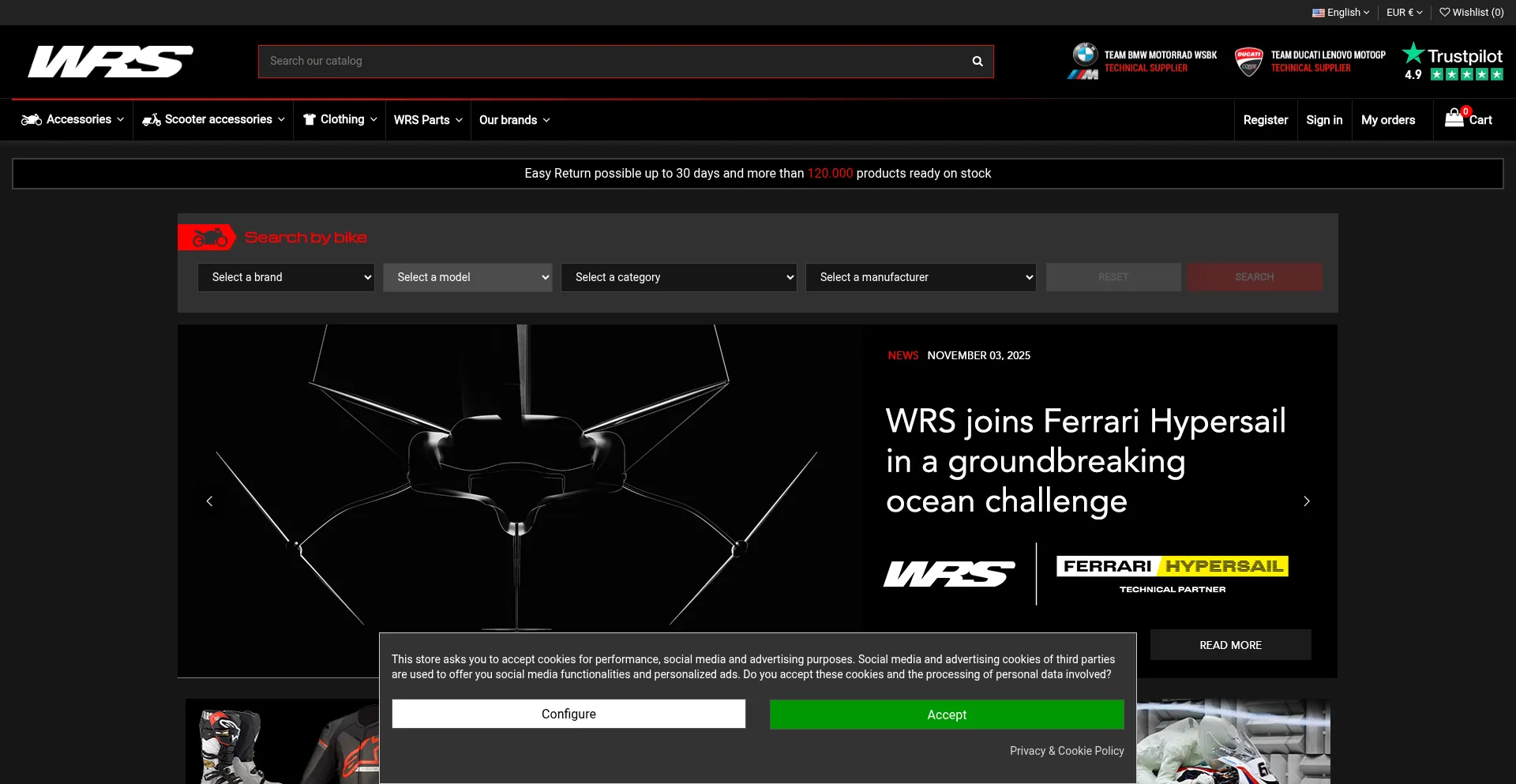The height and width of the screenshot is (784, 1516).
Task: Open the Clothing menu
Action: pos(340,119)
